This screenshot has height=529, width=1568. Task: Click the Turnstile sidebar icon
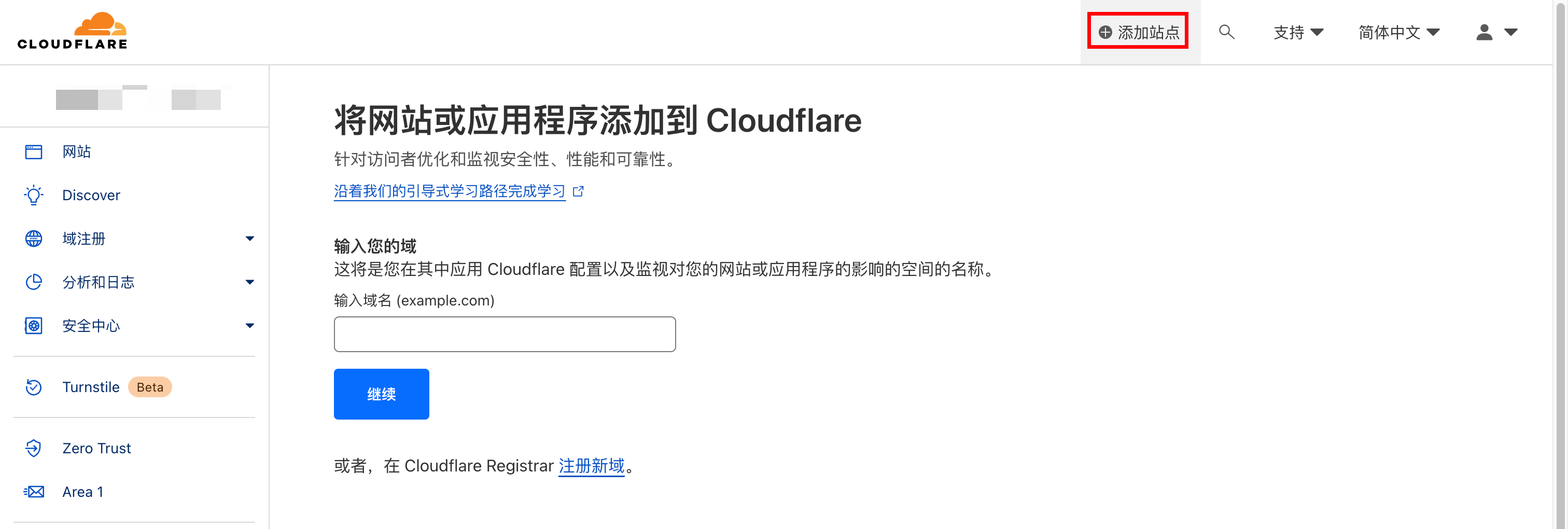[x=34, y=387]
